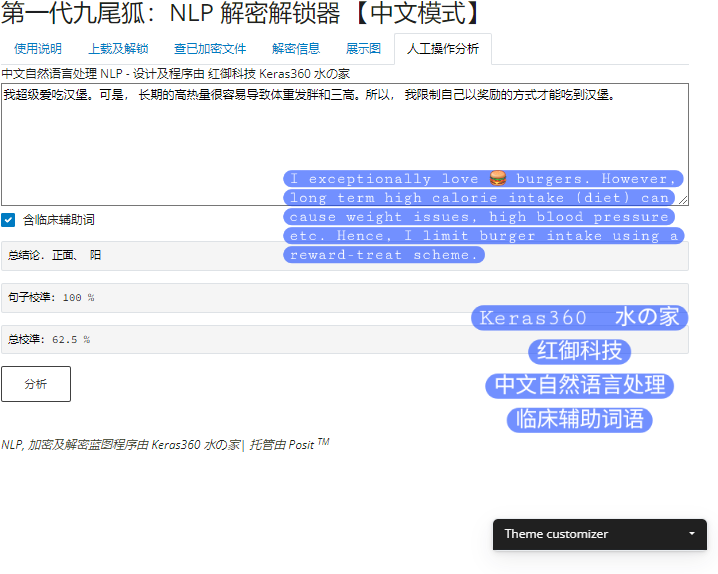Click the burger emoji in the English translation

click(497, 179)
